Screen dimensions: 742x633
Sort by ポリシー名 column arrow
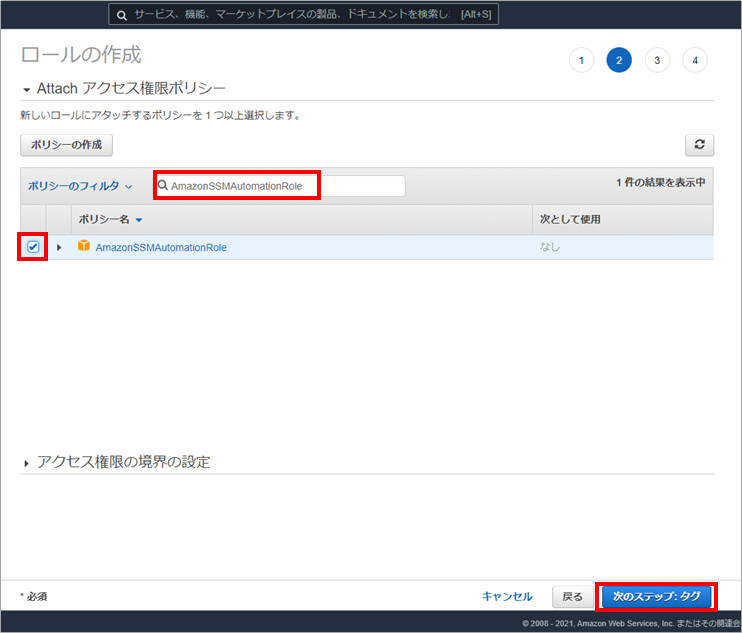[x=139, y=220]
